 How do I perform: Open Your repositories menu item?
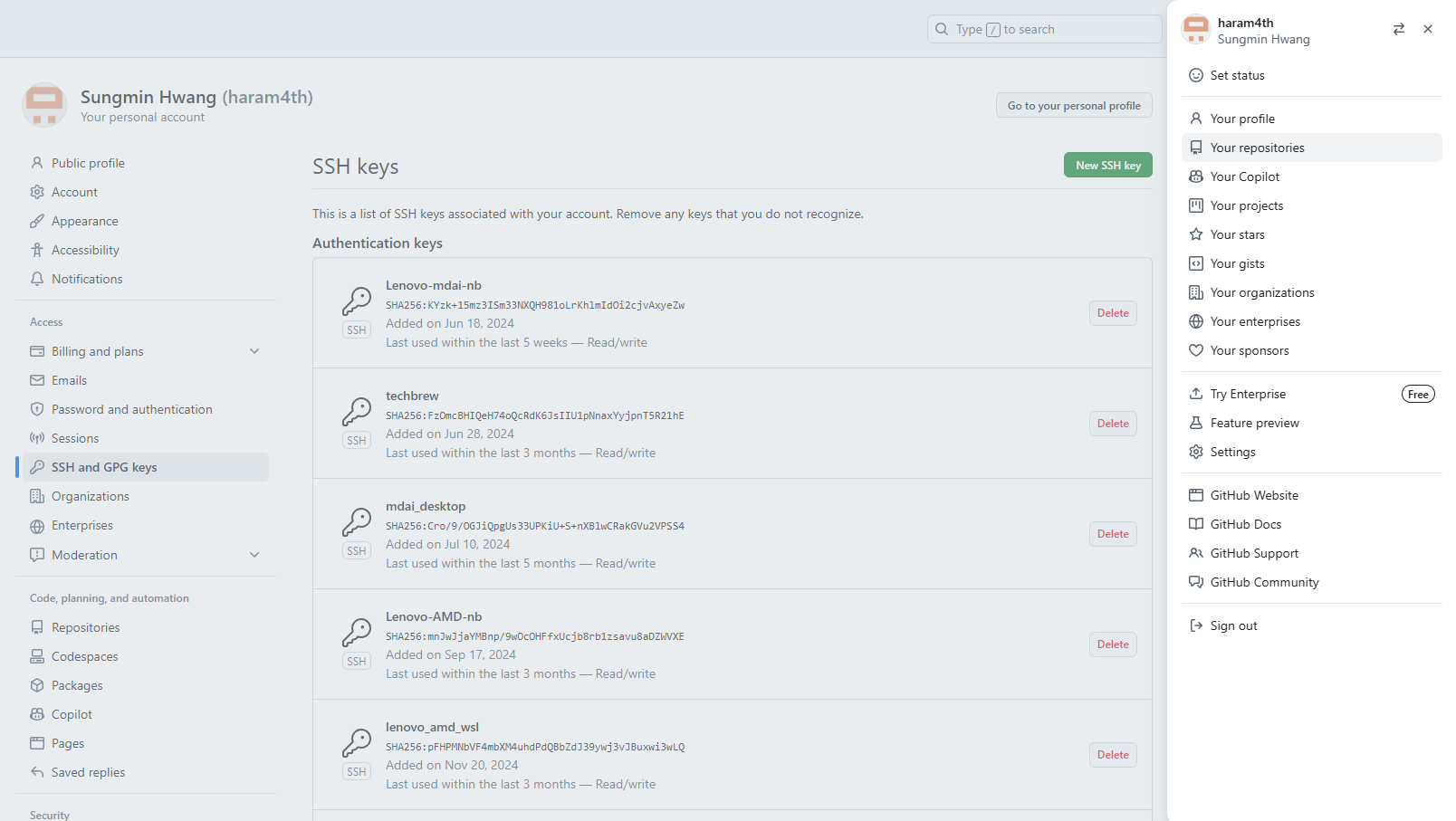pos(1312,148)
